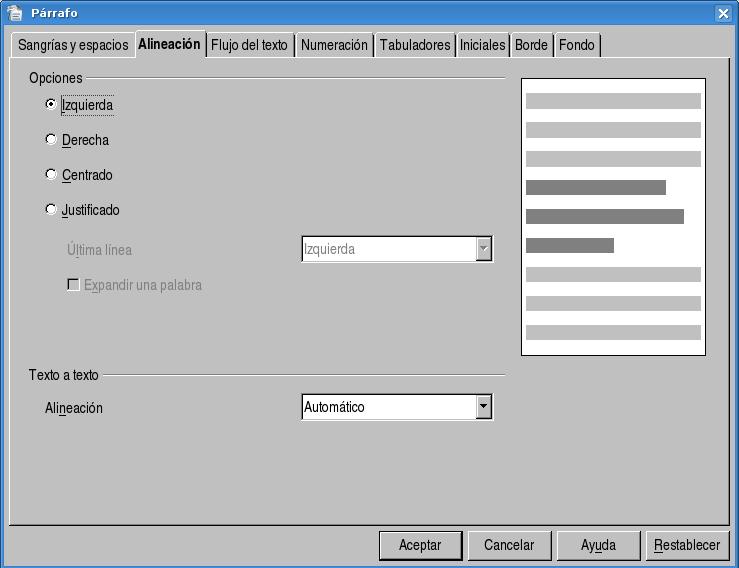Click the Aceptar button
The width and height of the screenshot is (739, 568).
(x=420, y=545)
